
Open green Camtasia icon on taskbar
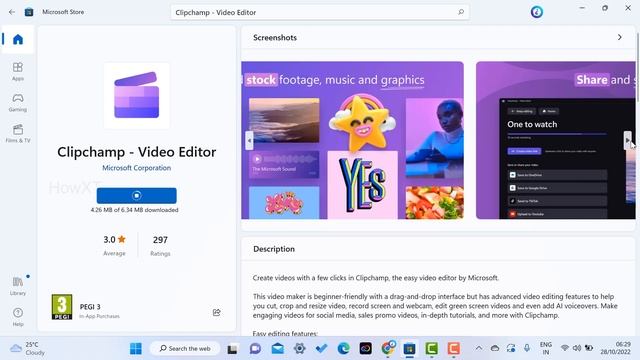pyautogui.click(x=431, y=349)
